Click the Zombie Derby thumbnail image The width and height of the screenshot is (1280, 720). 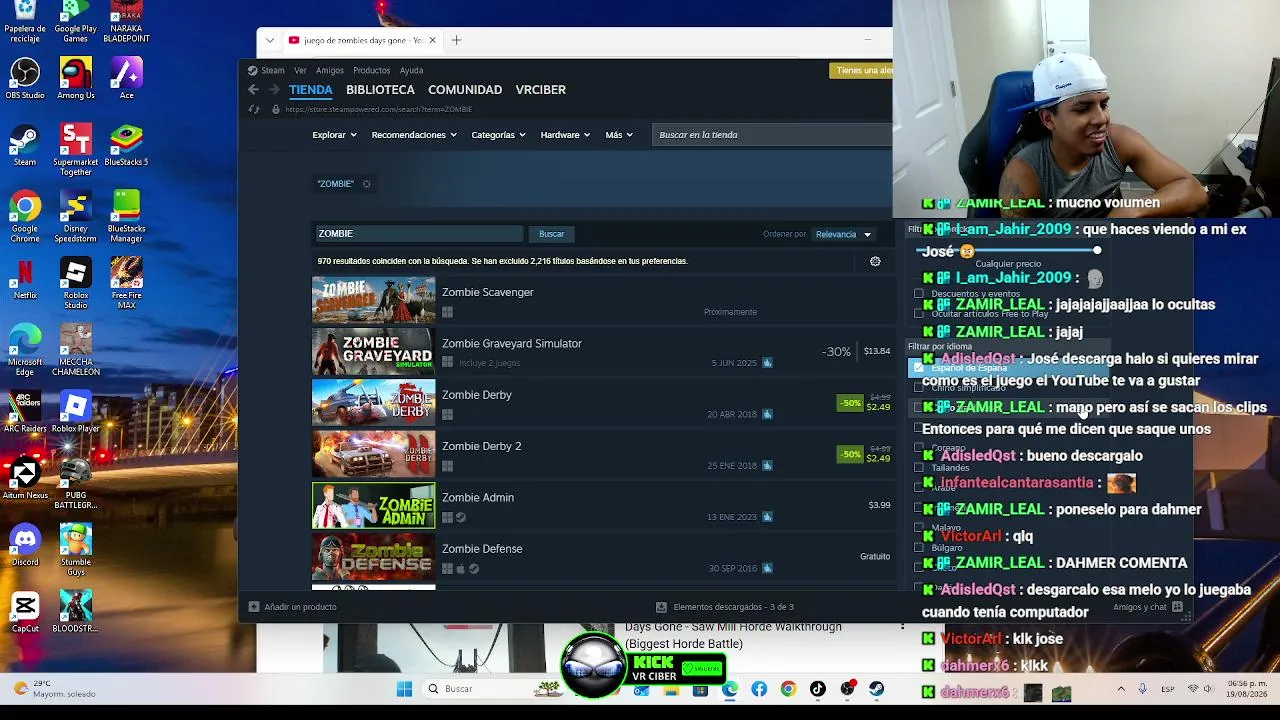tap(374, 402)
